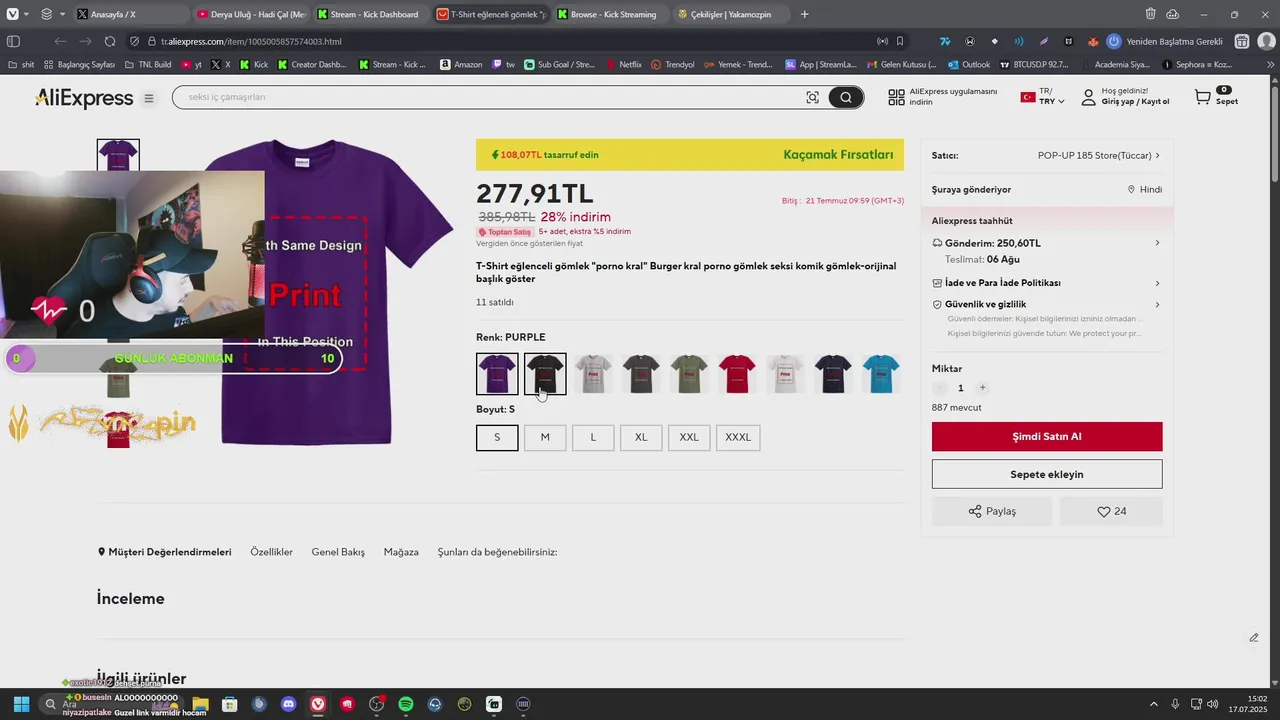Open Discord from the taskbar
Screen dimensions: 1280x720
(289, 704)
